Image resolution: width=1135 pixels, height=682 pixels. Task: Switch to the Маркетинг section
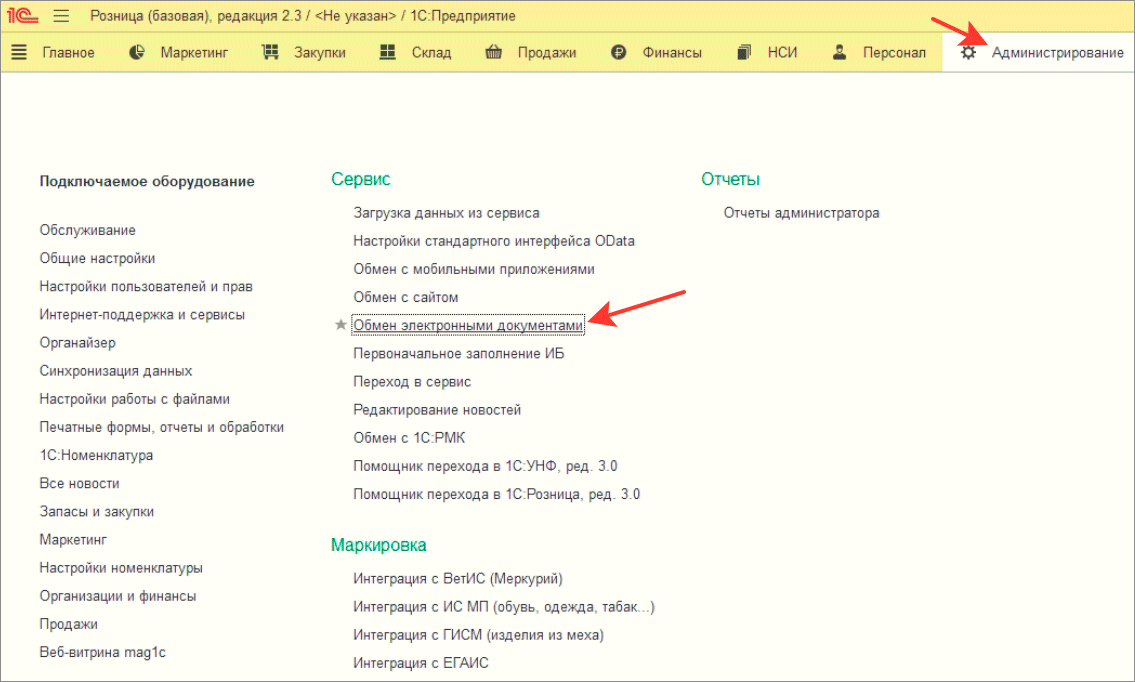click(x=194, y=53)
